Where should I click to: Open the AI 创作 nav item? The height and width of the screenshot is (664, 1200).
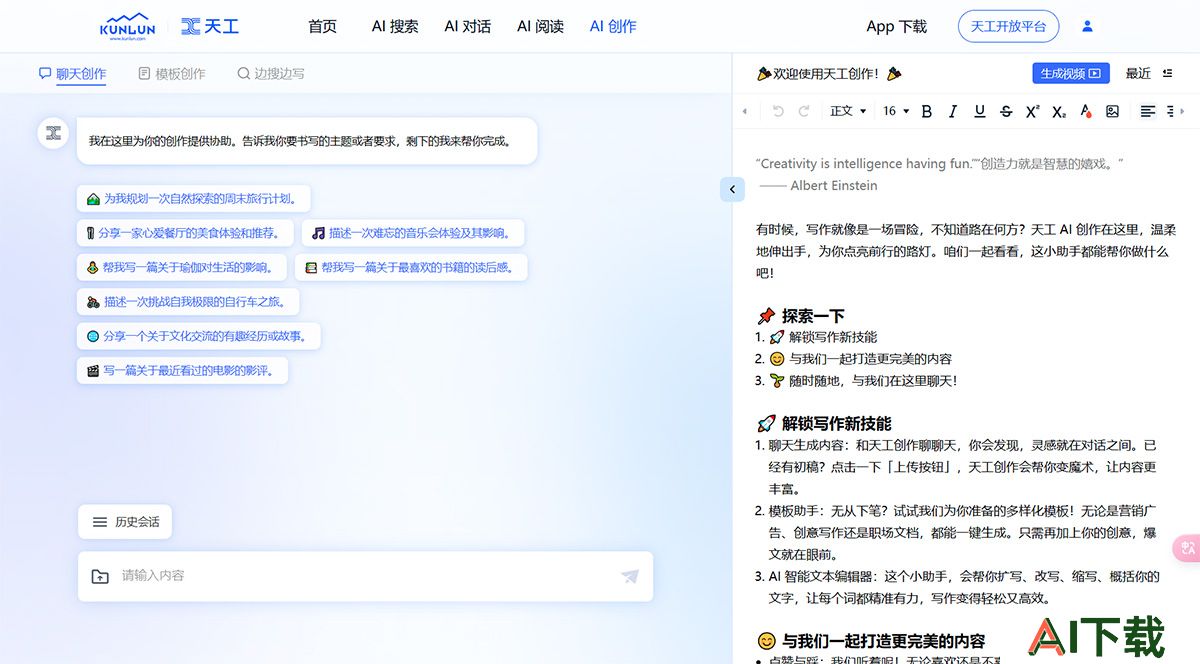pos(613,27)
